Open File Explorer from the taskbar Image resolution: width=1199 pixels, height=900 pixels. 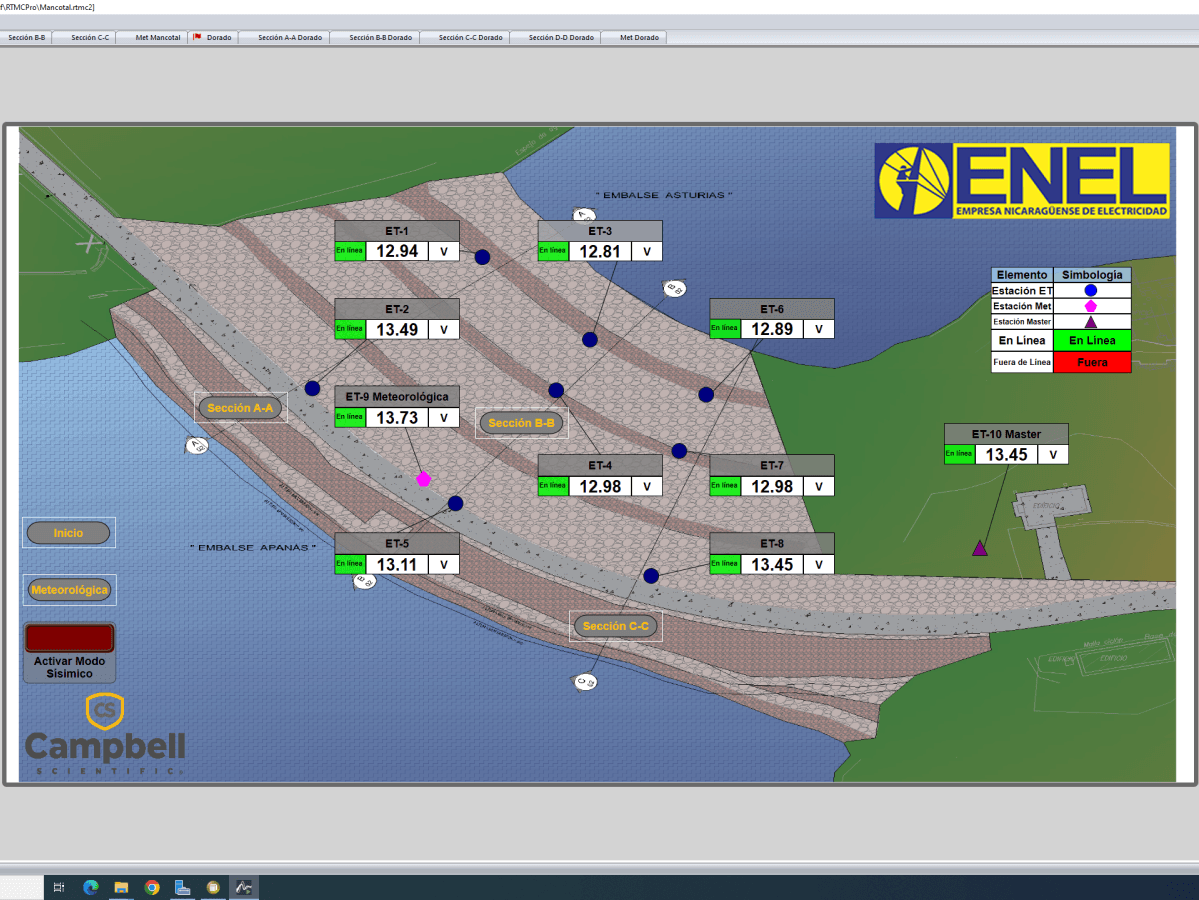121,887
